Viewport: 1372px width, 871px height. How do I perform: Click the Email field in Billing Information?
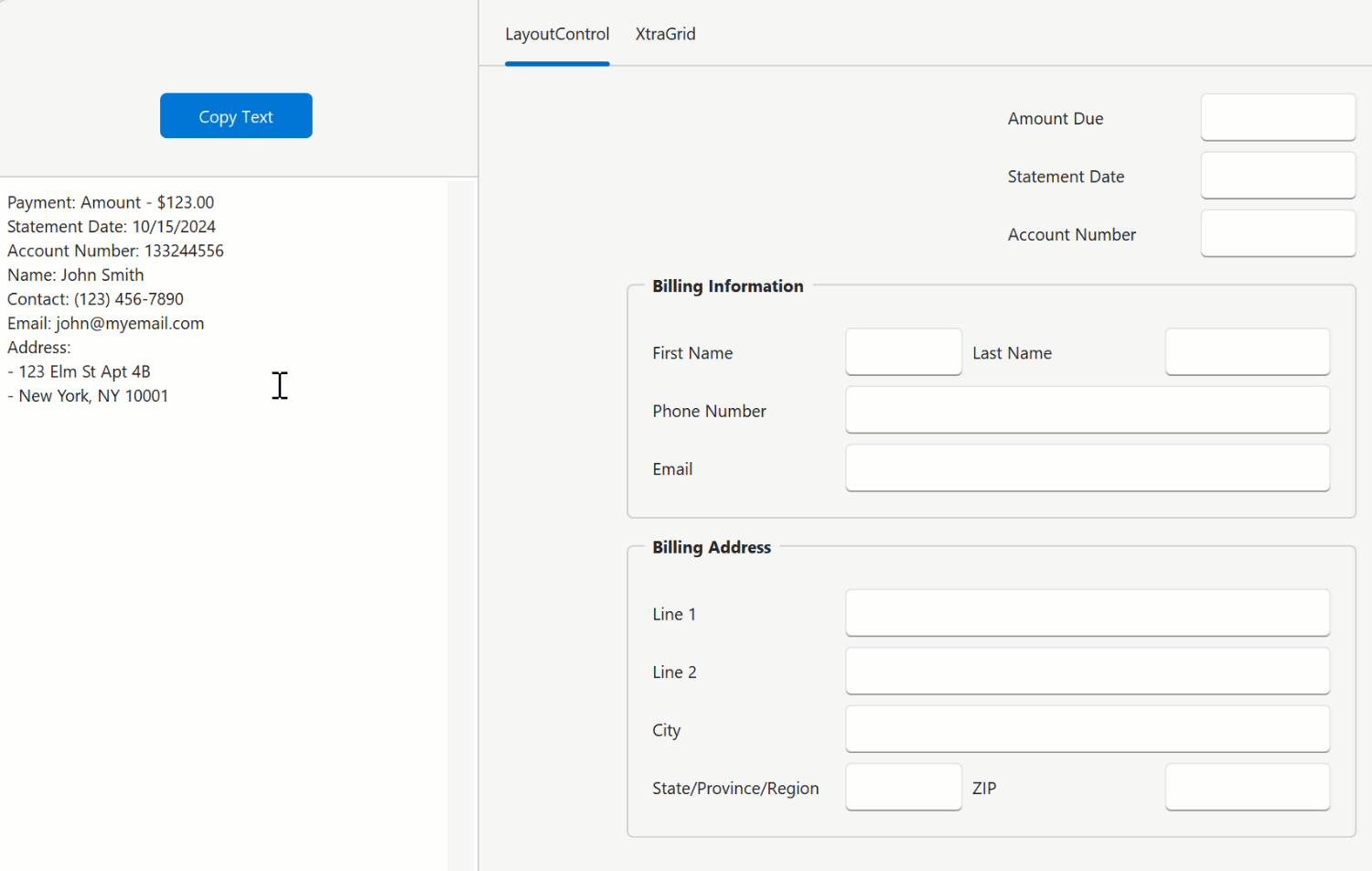1087,468
